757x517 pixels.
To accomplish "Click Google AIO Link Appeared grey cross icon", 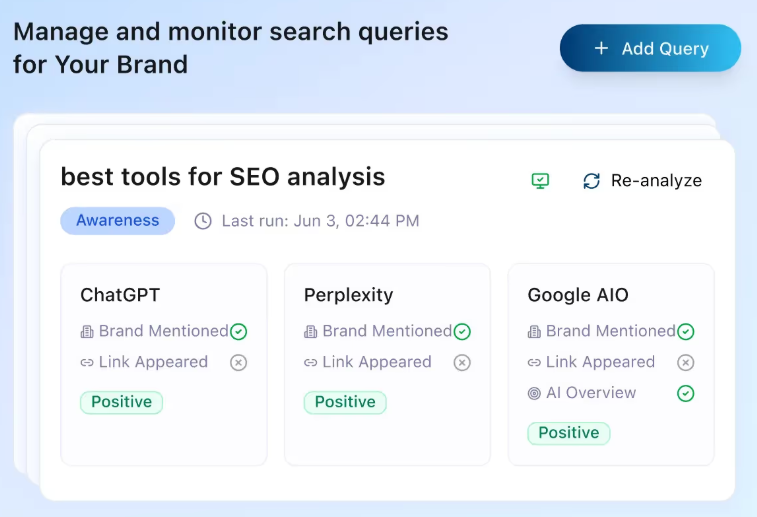I will point(686,363).
